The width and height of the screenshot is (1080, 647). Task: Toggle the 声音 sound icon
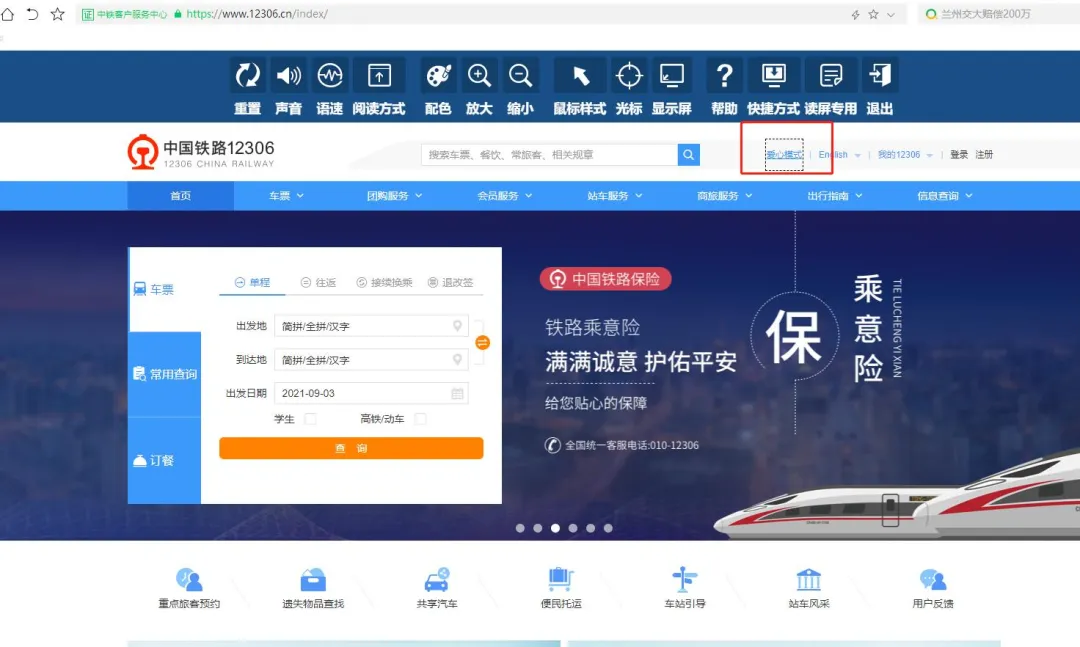[x=289, y=75]
